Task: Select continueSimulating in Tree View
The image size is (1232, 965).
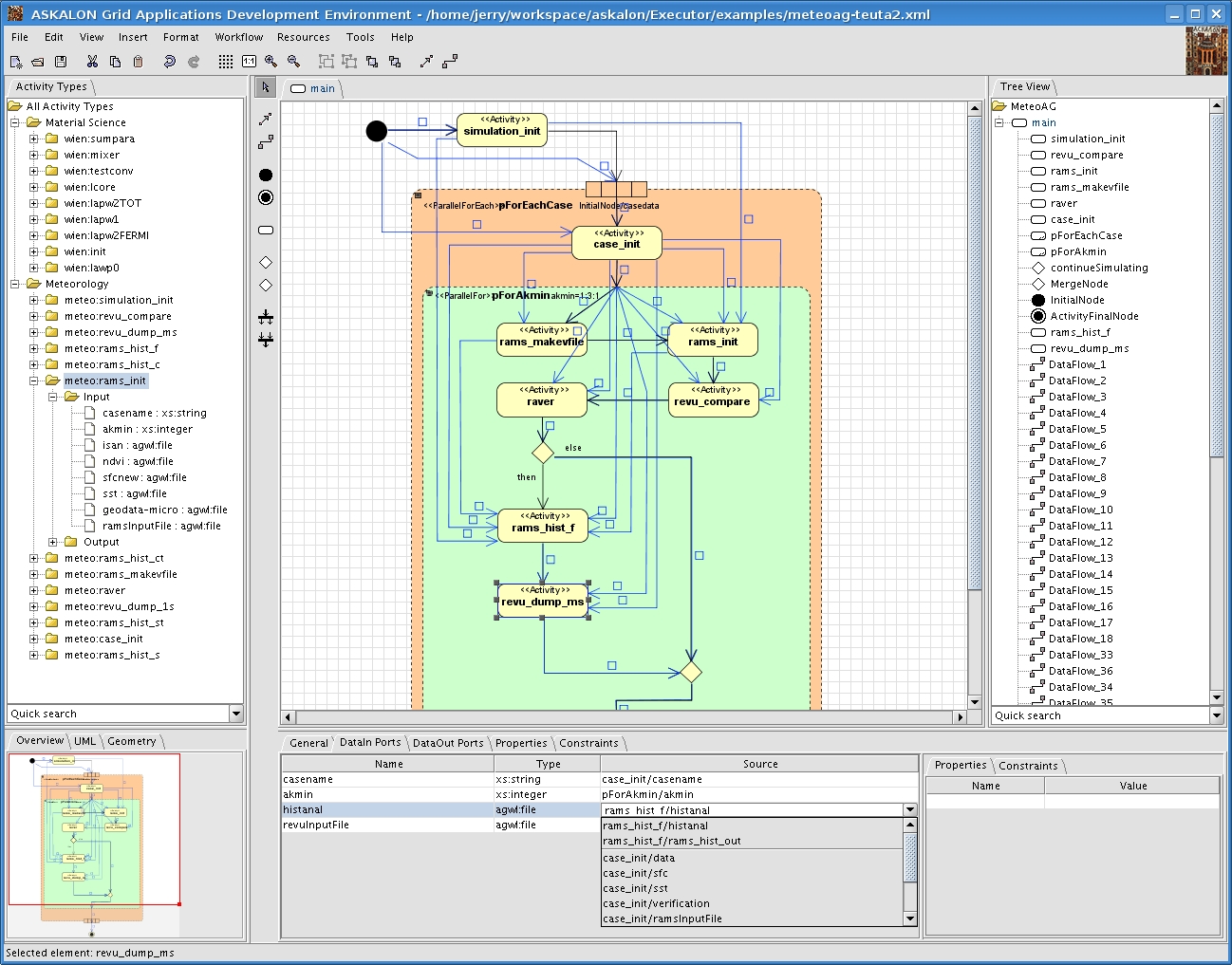Action: pyautogui.click(x=1099, y=268)
